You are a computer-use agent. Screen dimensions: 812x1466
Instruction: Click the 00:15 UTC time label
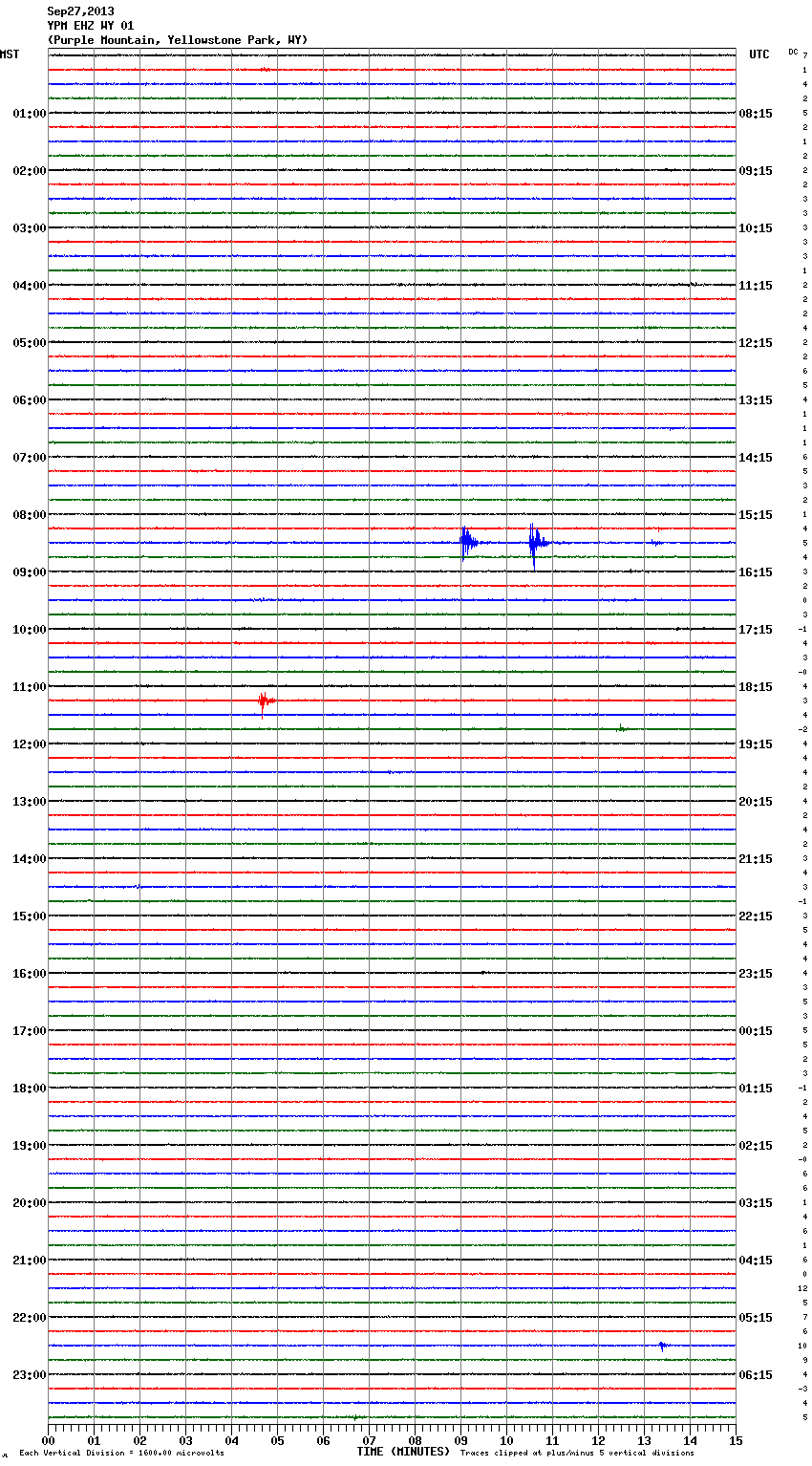pyautogui.click(x=756, y=1031)
